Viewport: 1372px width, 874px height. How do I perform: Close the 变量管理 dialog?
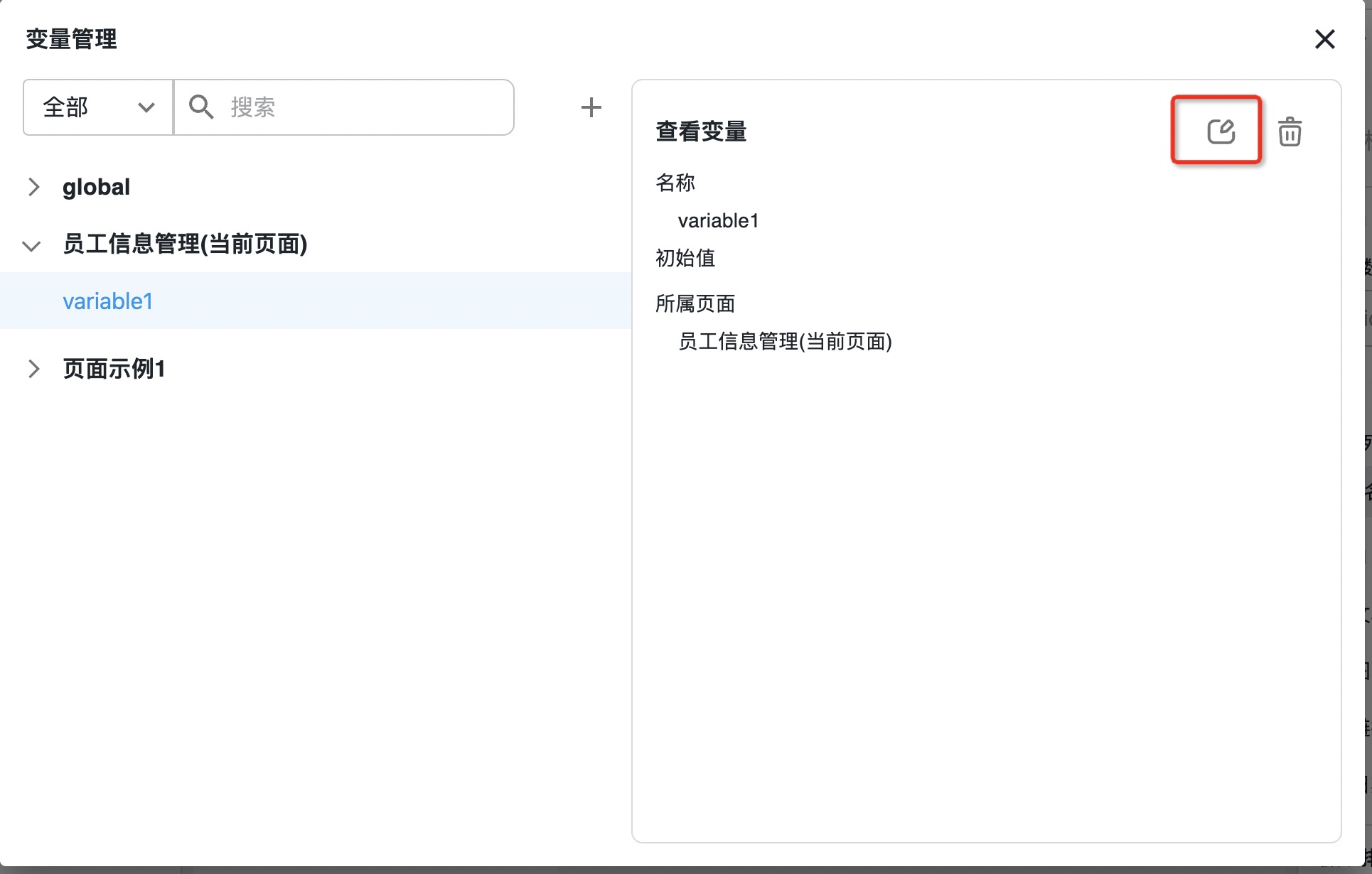1324,39
